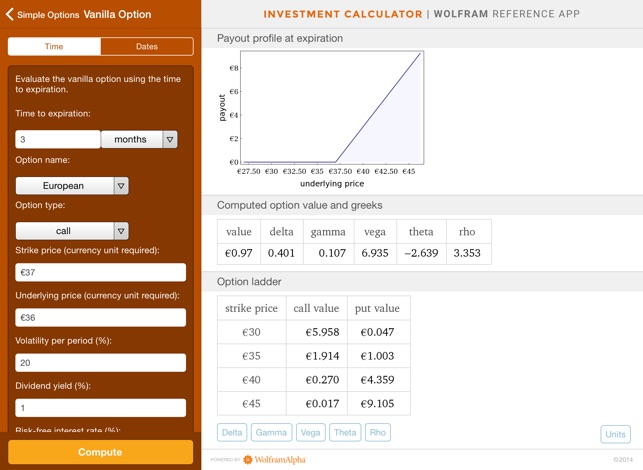Viewport: 643px width, 470px height.
Task: Expand the European option name dropdown
Action: pyautogui.click(x=72, y=186)
